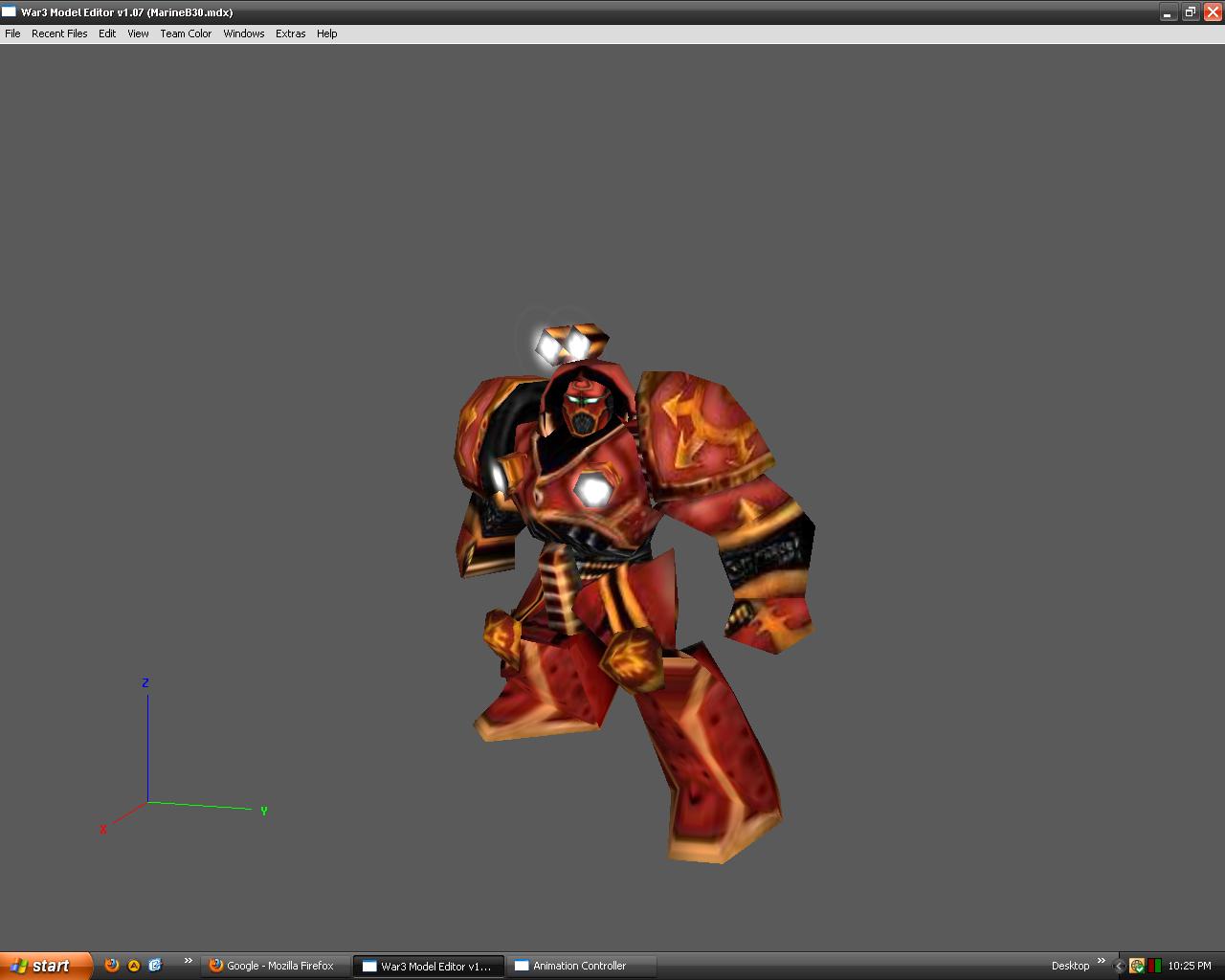Launch Firefox from quick launch bar

(x=112, y=966)
